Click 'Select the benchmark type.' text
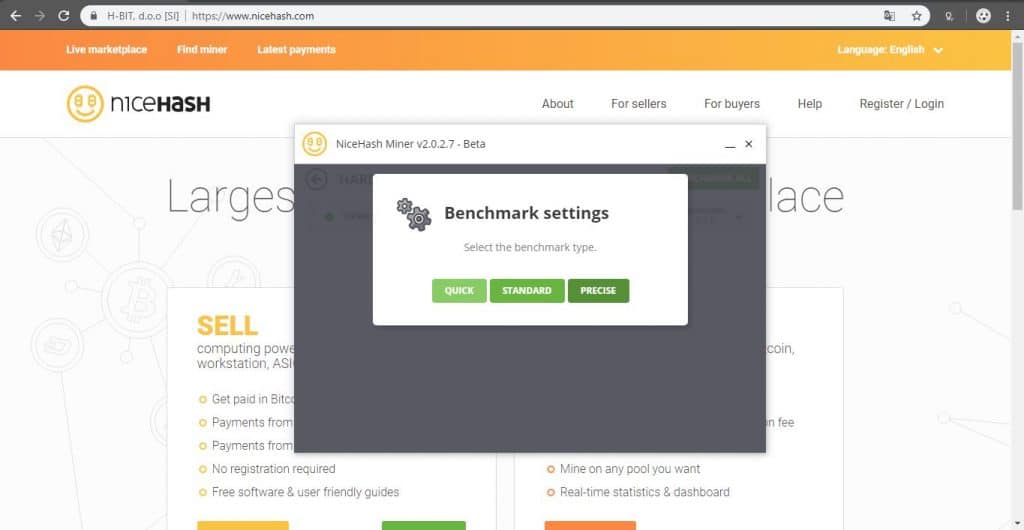The image size is (1024, 530). point(530,247)
